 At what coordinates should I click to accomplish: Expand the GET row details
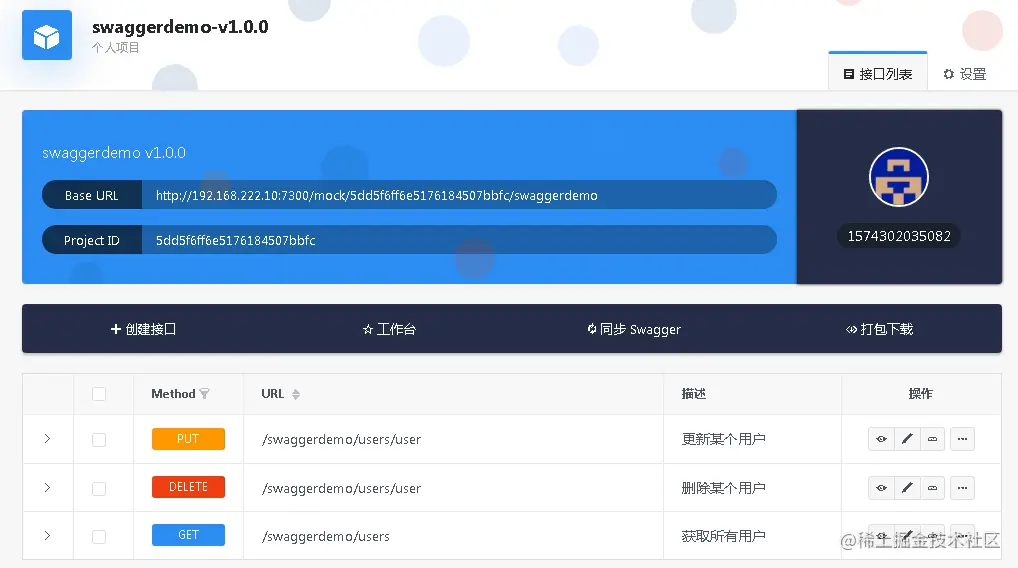pos(47,536)
